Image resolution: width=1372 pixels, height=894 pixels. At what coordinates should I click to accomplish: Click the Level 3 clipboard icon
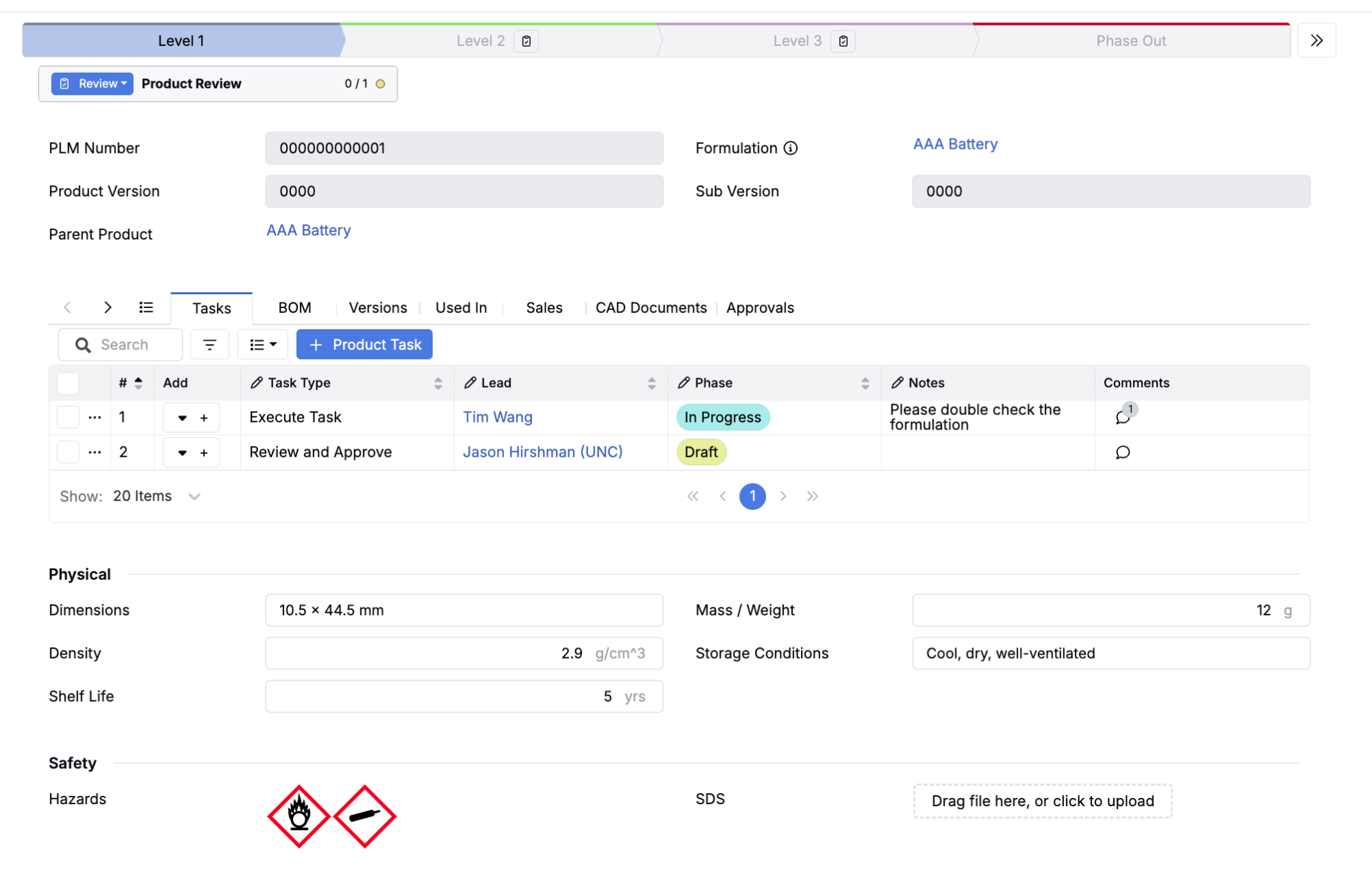(843, 41)
